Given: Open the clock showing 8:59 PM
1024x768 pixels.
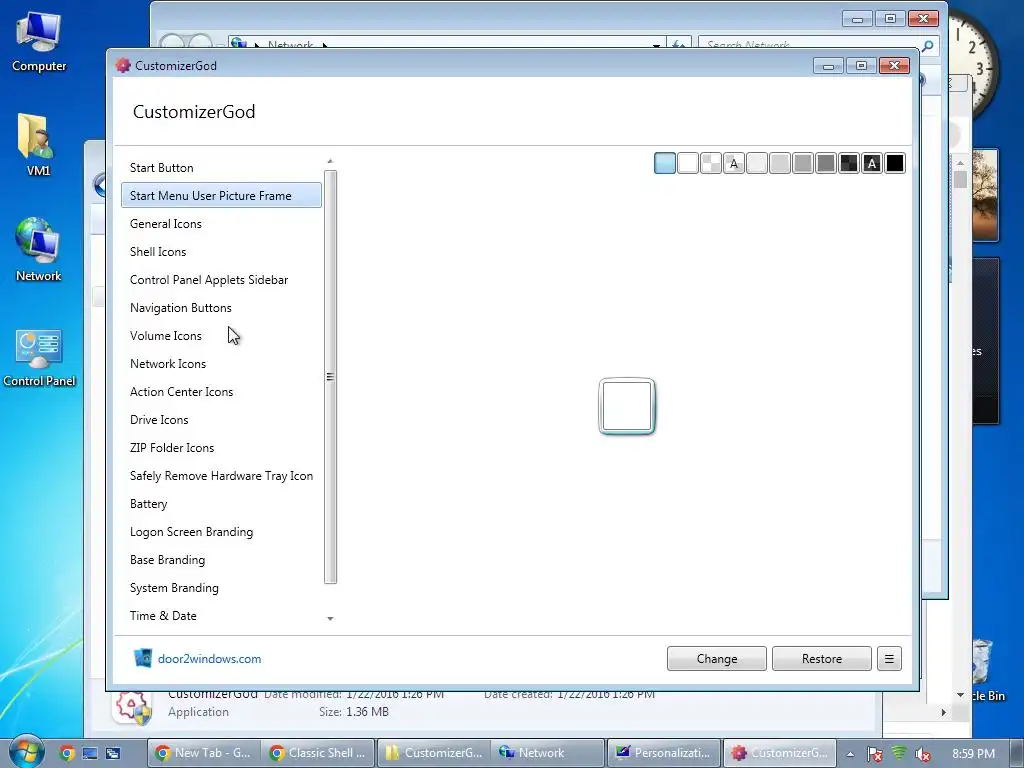Looking at the screenshot, I should pyautogui.click(x=973, y=754).
